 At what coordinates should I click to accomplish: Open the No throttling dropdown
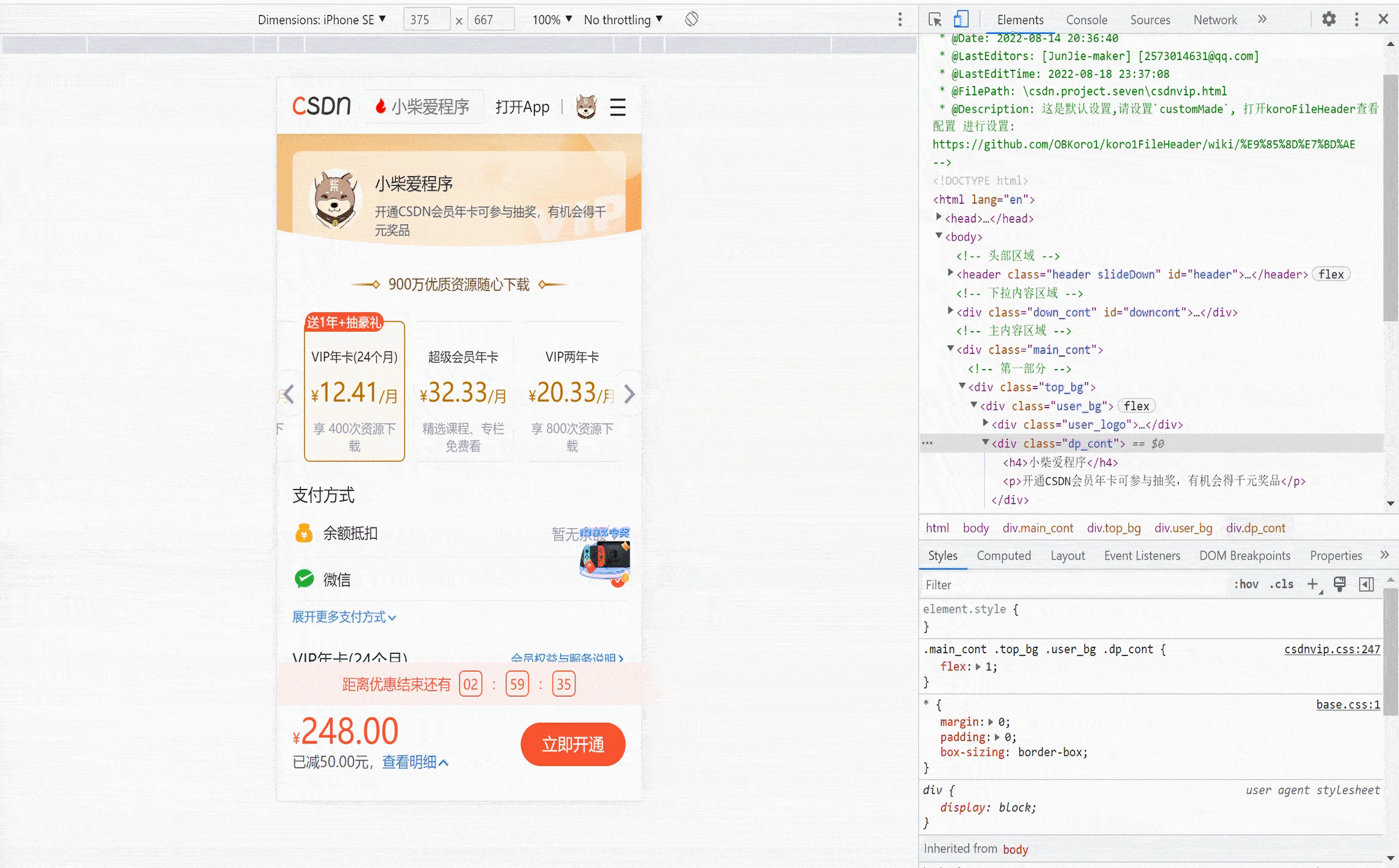point(624,19)
